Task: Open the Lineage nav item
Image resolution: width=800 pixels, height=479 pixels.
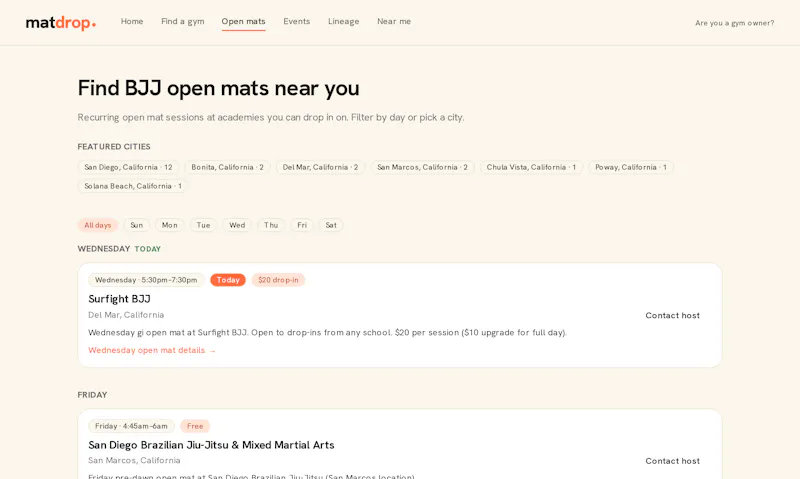Action: point(343,21)
